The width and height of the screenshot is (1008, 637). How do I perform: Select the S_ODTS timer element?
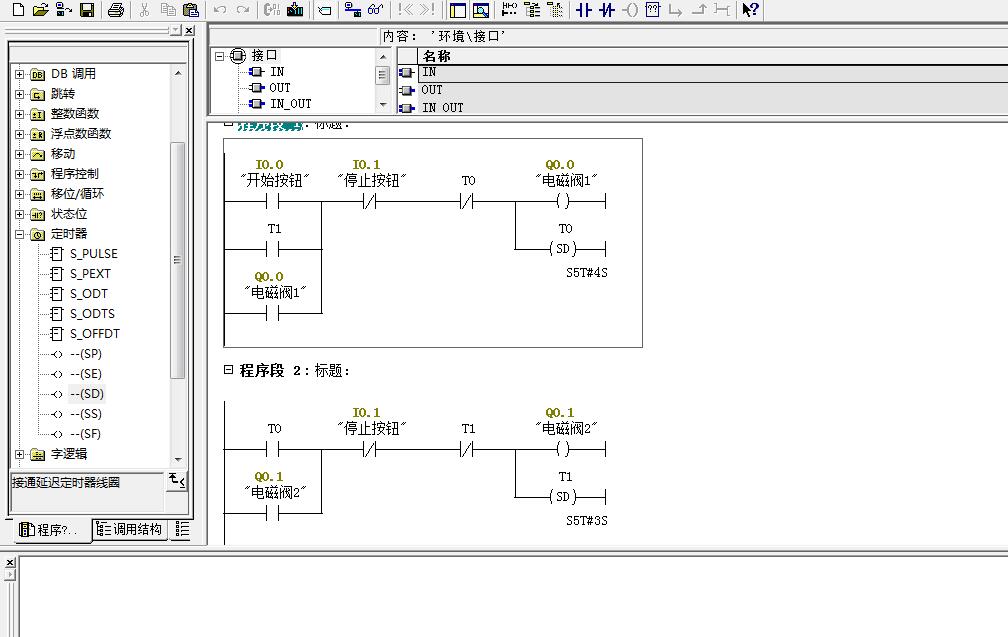pyautogui.click(x=92, y=314)
